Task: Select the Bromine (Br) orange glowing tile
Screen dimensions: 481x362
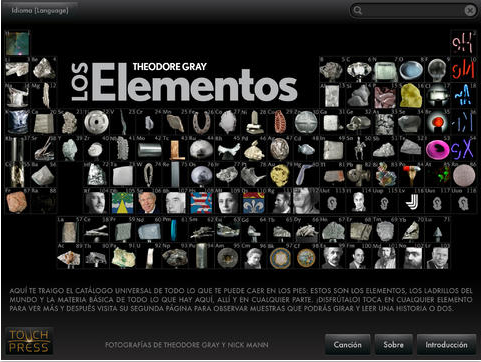Action: (437, 122)
